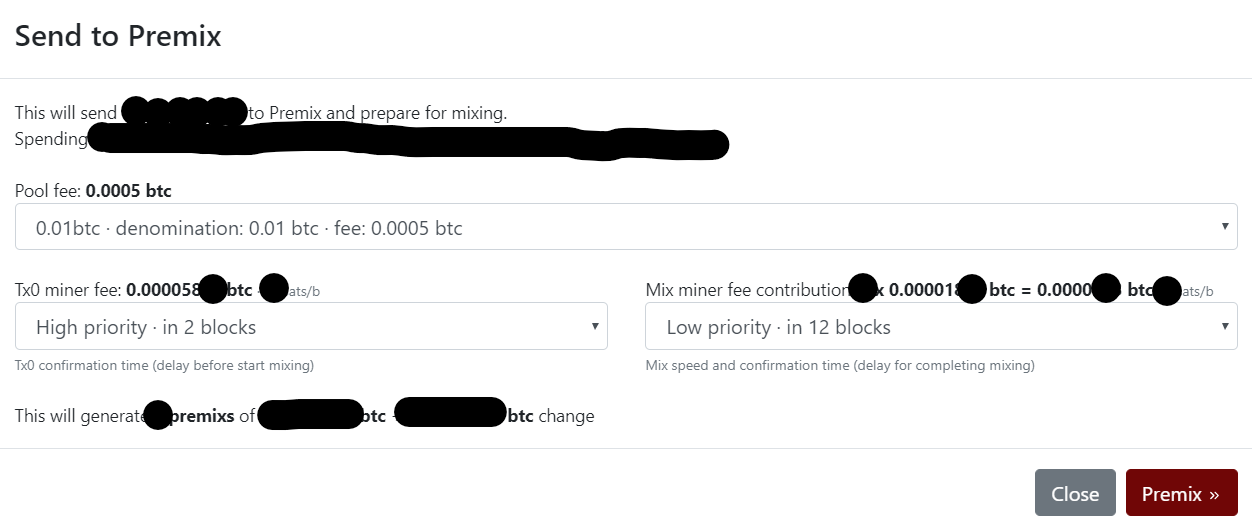This screenshot has width=1252, height=531.
Task: Click arrow on mix priority selector
Action: [1225, 326]
